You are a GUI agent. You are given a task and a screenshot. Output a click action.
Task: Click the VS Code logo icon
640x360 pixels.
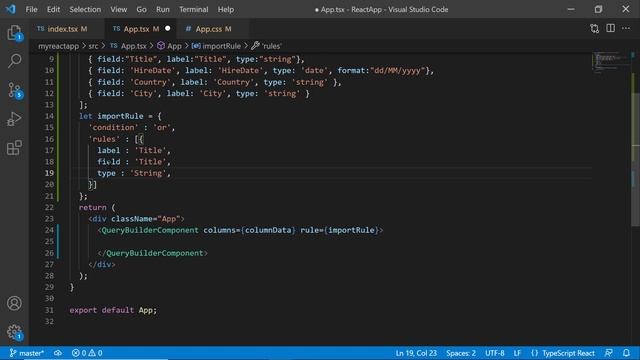pyautogui.click(x=11, y=9)
